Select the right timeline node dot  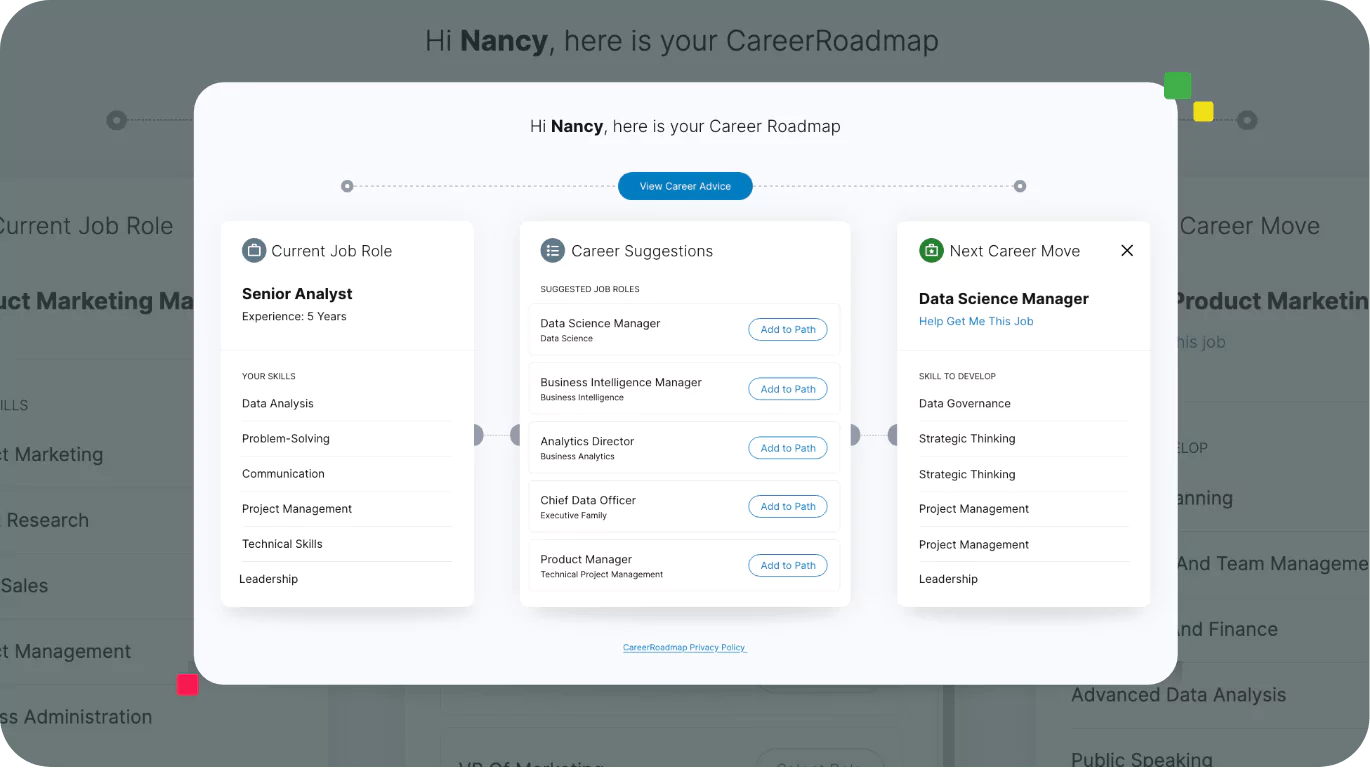coord(1019,185)
